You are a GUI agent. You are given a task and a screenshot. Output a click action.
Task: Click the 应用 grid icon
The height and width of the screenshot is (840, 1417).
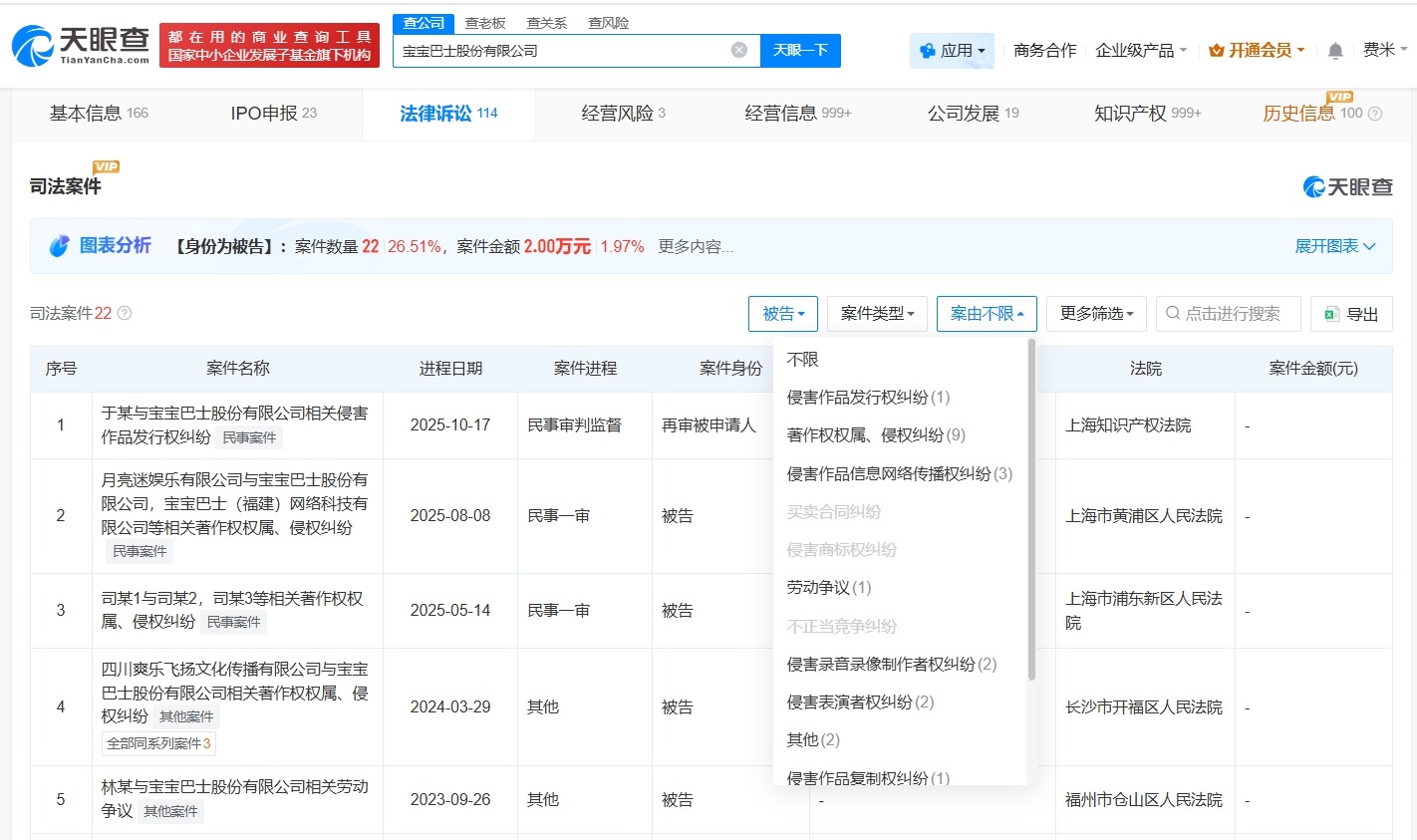pyautogui.click(x=927, y=49)
